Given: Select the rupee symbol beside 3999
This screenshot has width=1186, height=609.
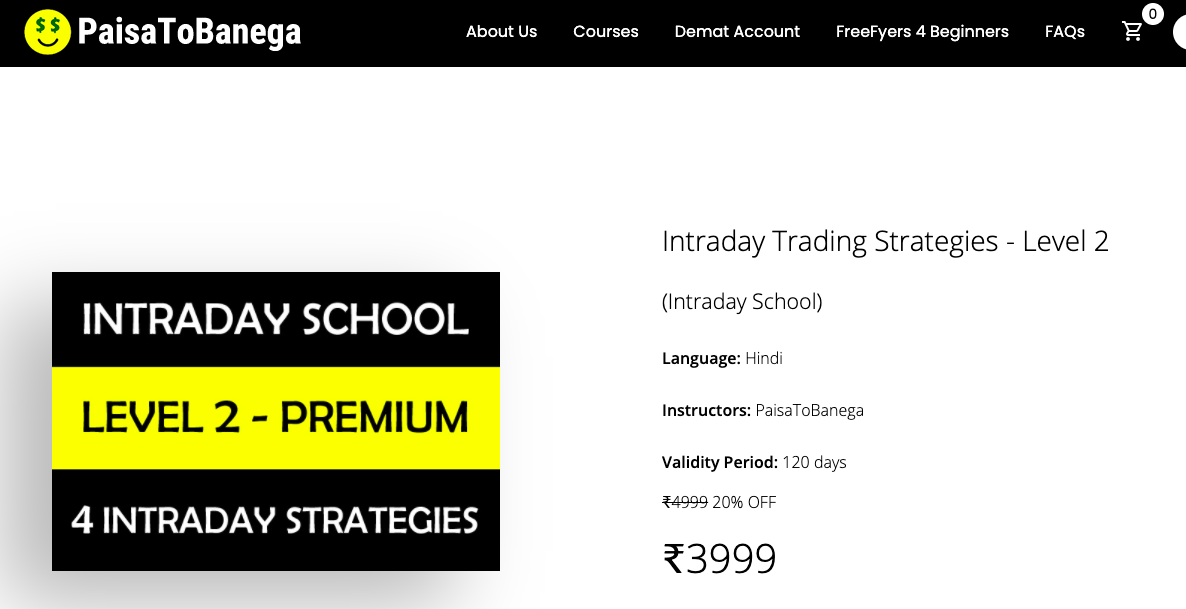Looking at the screenshot, I should (674, 558).
